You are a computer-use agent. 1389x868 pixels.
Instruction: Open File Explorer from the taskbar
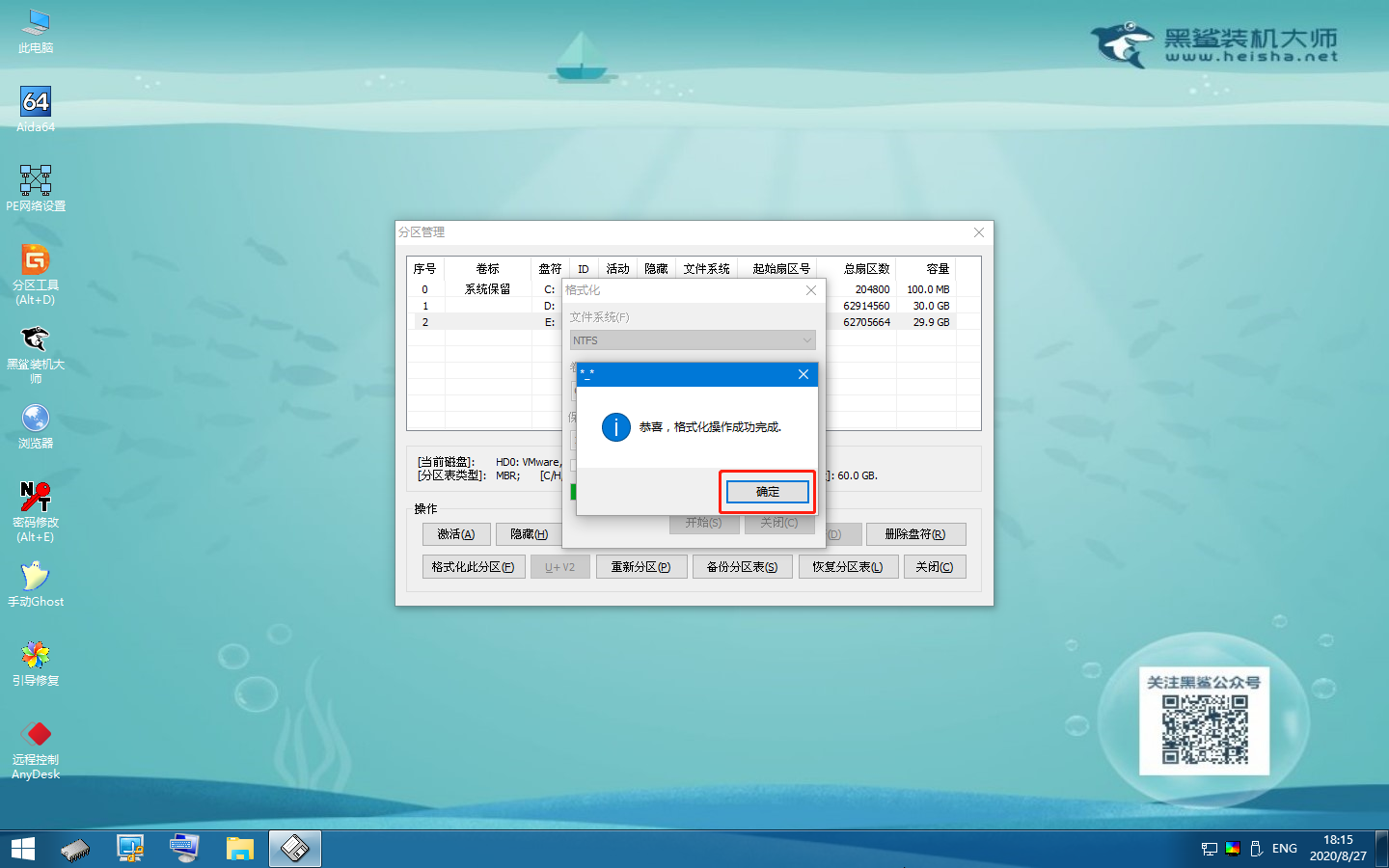pyautogui.click(x=239, y=849)
